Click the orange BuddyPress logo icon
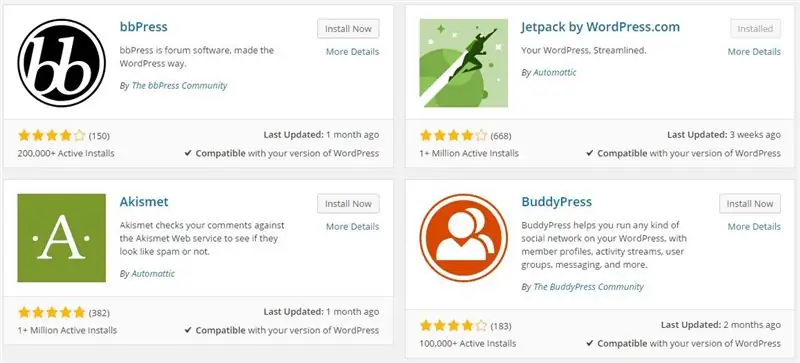The height and width of the screenshot is (363, 800). [463, 238]
